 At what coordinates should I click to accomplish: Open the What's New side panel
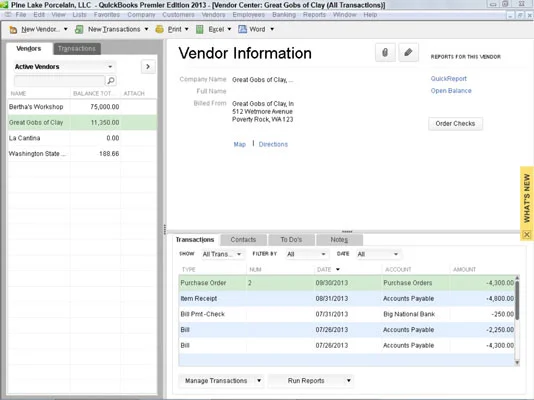527,198
